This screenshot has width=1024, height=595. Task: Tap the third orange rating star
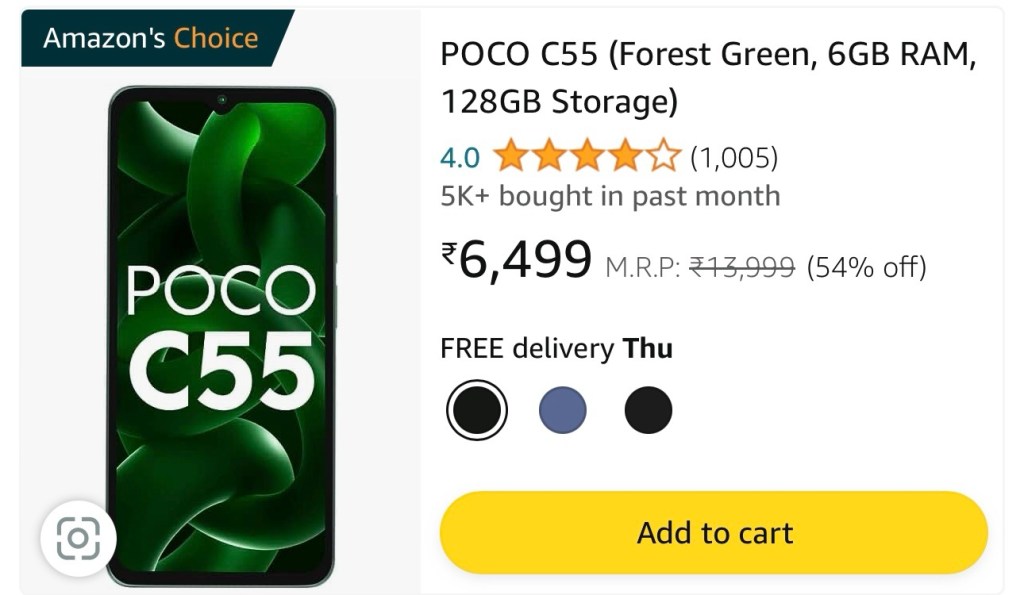(586, 157)
